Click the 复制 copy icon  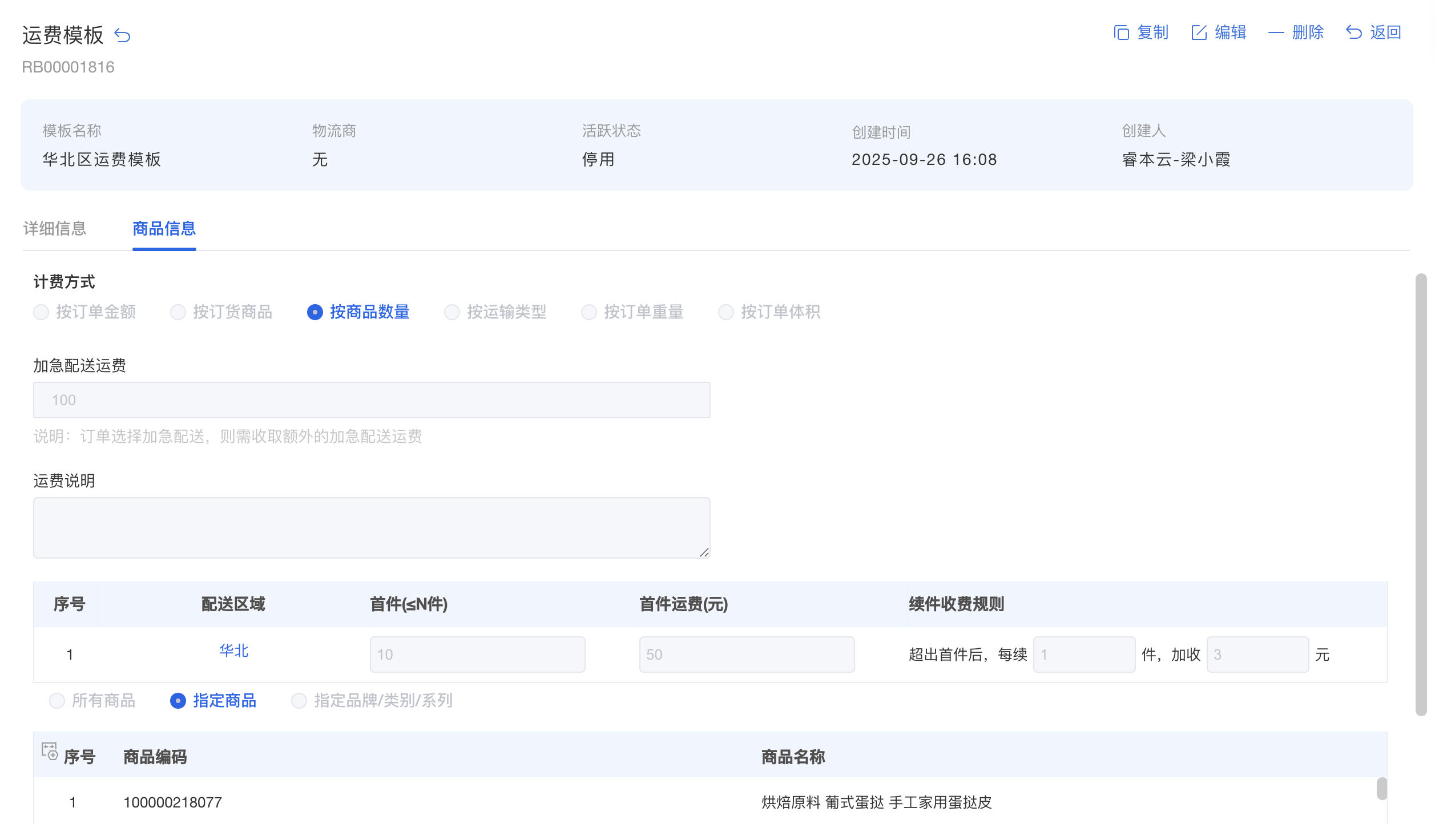[1121, 33]
